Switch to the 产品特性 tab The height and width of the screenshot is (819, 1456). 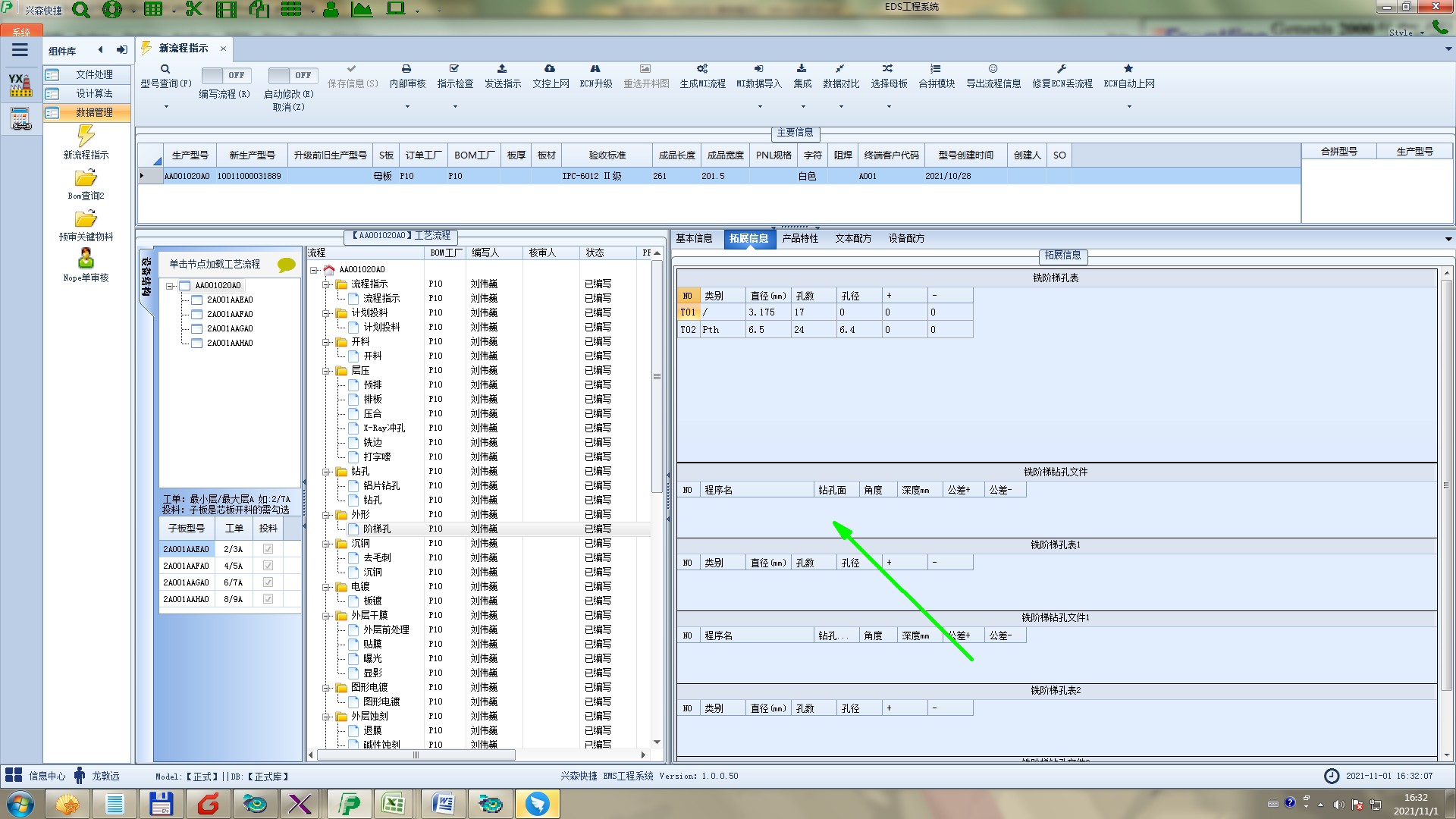[800, 238]
